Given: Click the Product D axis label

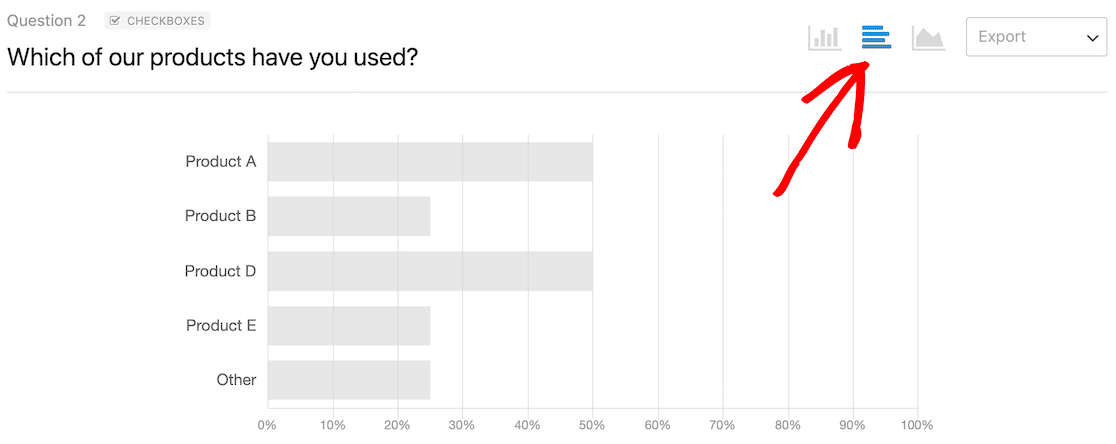Looking at the screenshot, I should tap(221, 271).
